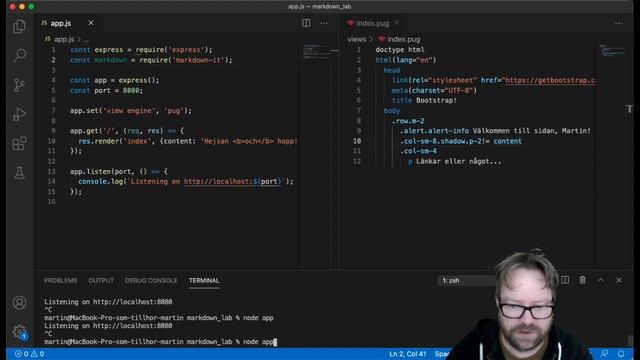Open the Manage gear settings icon
This screenshot has width=640, height=360.
pyautogui.click(x=19, y=332)
